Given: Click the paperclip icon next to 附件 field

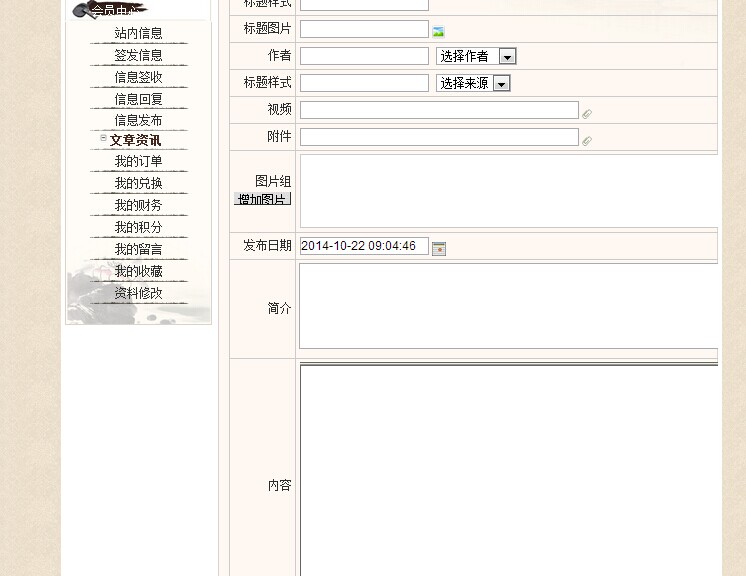Looking at the screenshot, I should tap(587, 140).
